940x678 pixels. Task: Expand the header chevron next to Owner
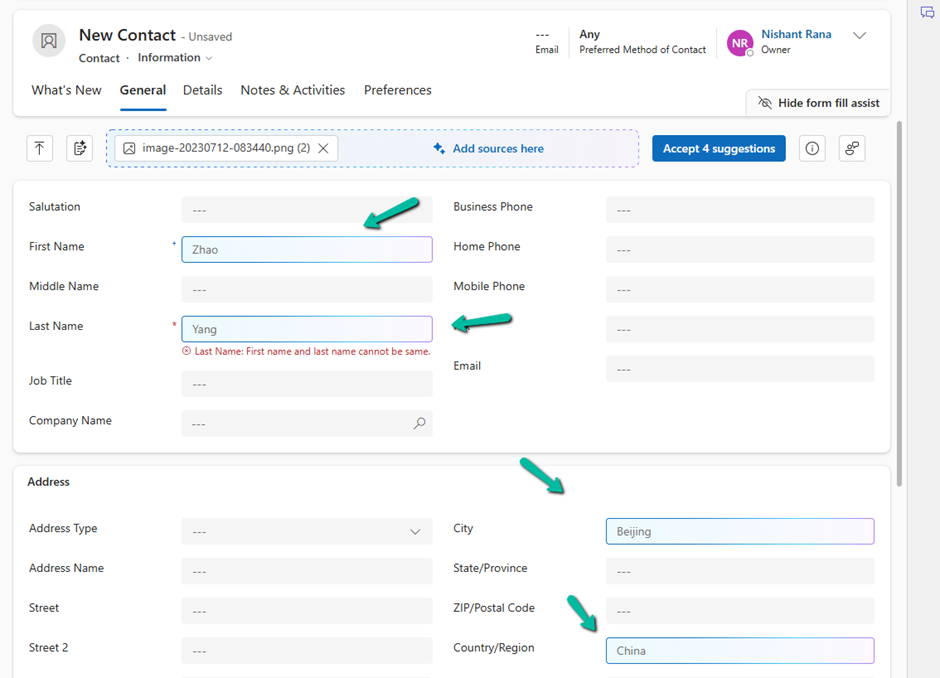coord(859,35)
